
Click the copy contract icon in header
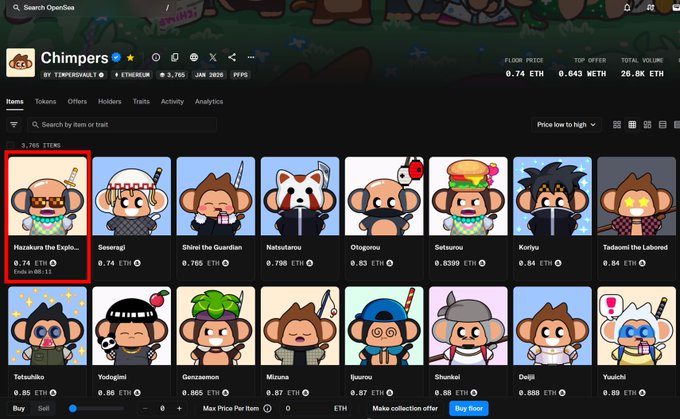point(175,57)
